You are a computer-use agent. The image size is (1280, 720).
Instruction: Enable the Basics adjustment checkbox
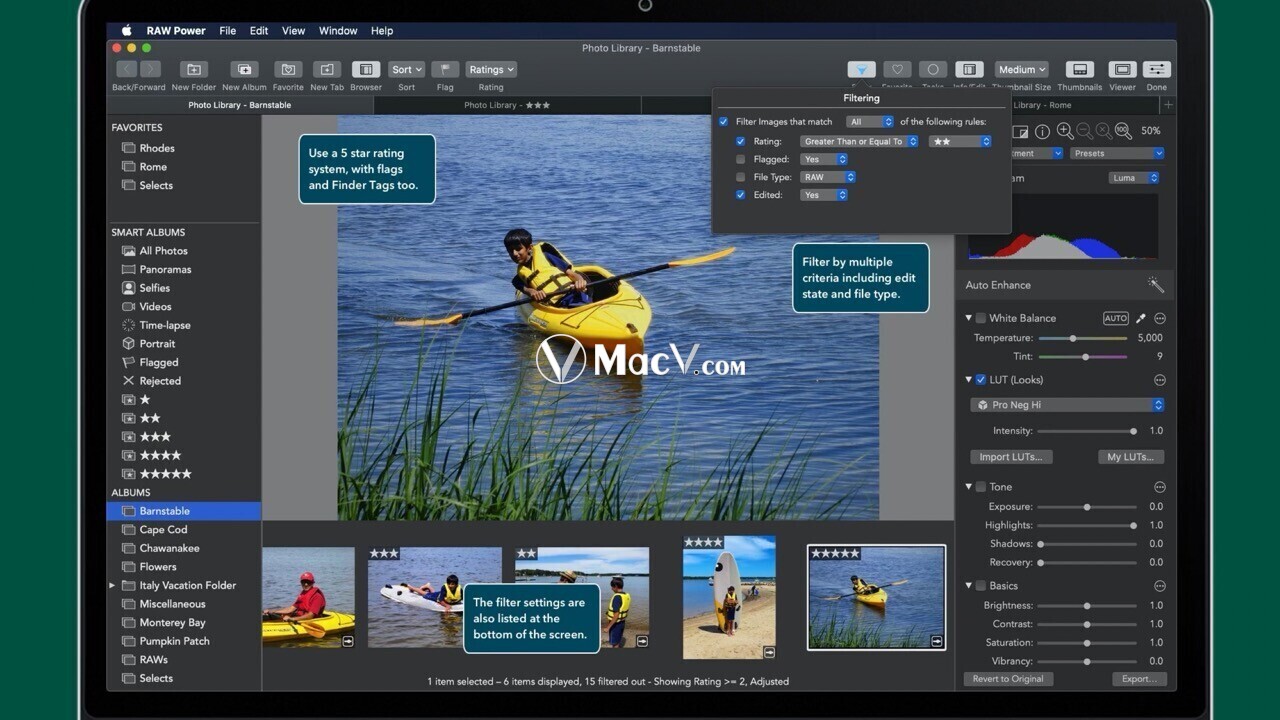tap(981, 586)
